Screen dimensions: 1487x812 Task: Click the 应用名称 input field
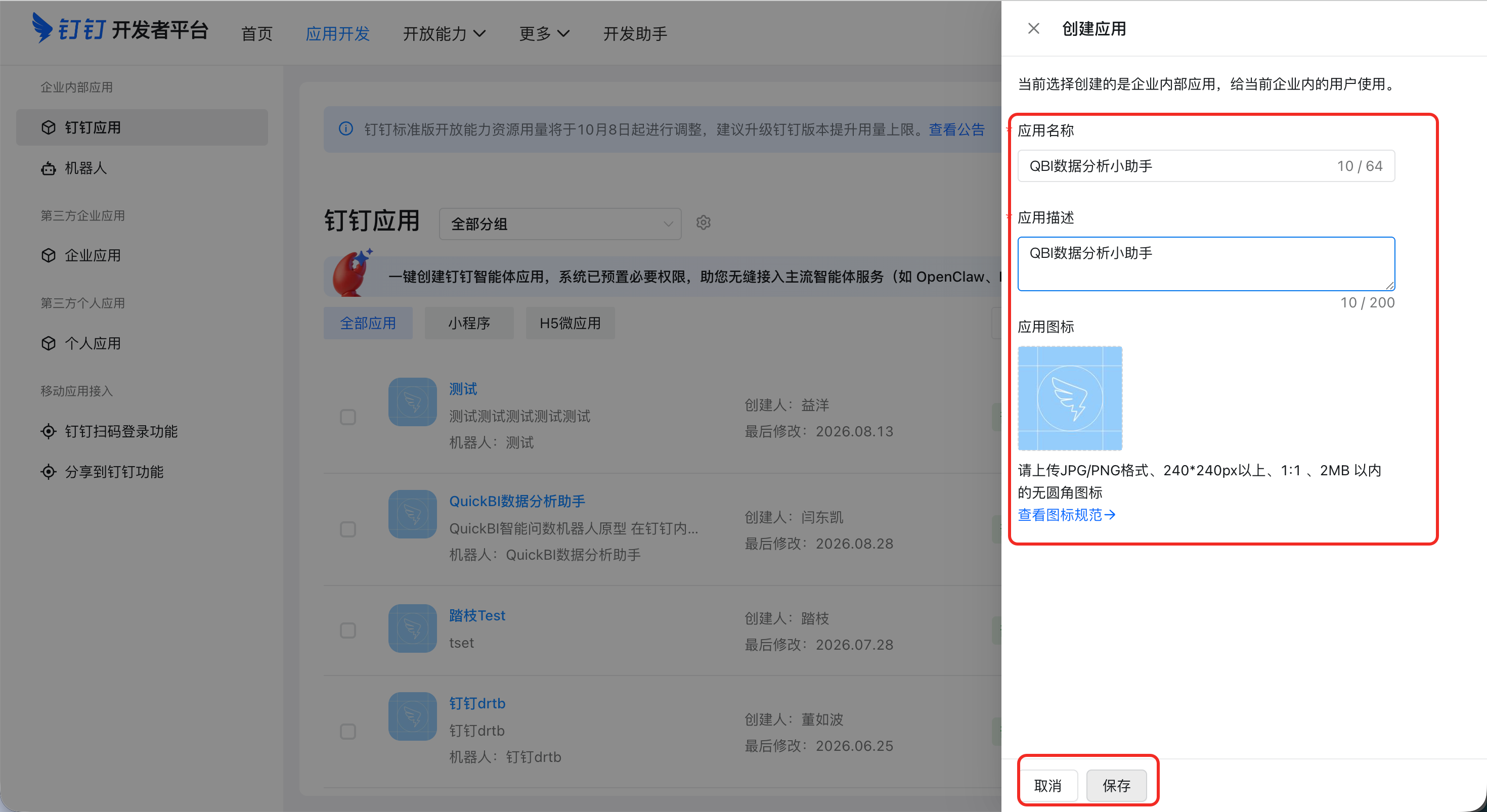point(1206,166)
